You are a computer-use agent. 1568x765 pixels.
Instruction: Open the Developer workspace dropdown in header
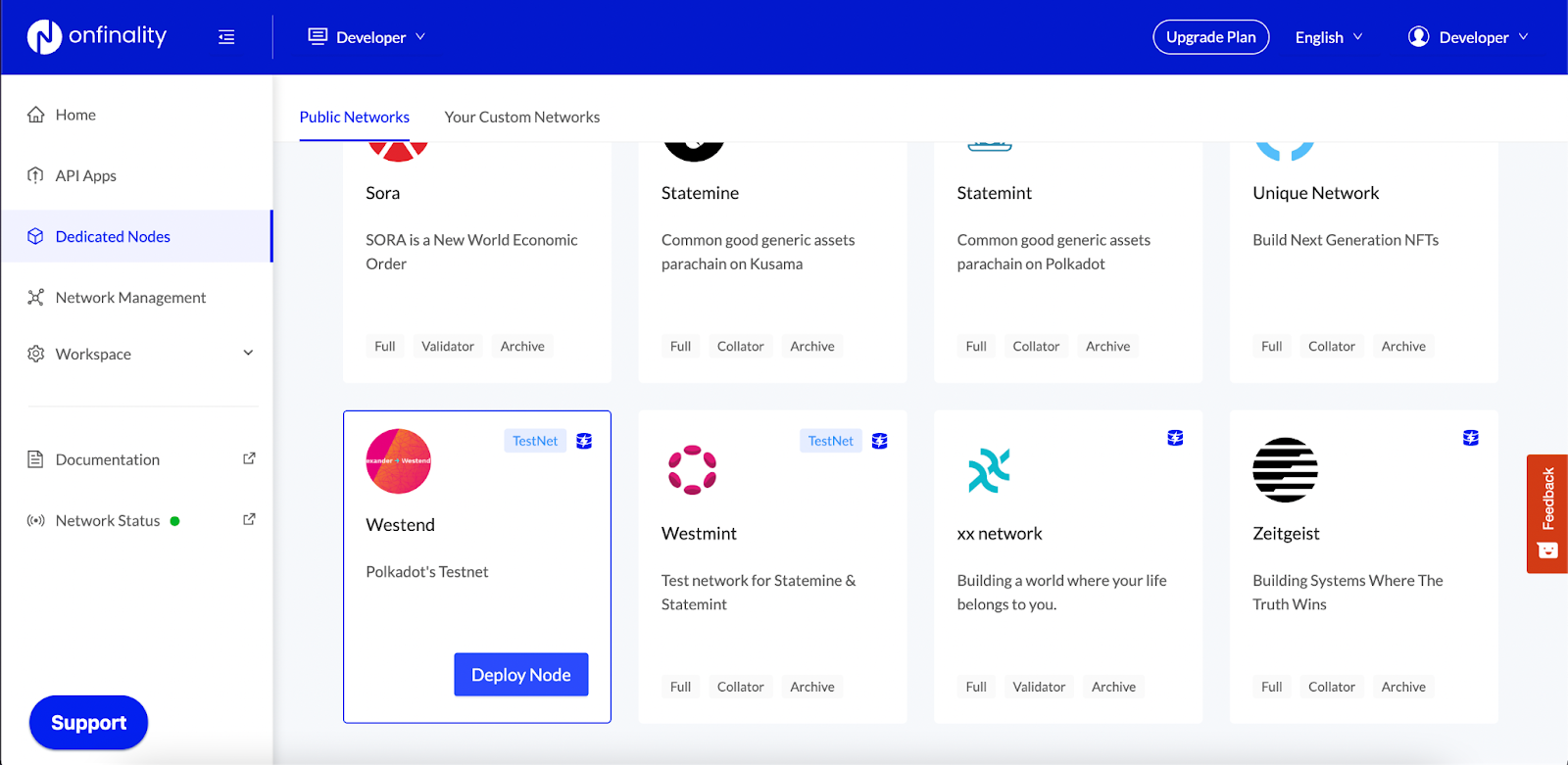[x=367, y=37]
